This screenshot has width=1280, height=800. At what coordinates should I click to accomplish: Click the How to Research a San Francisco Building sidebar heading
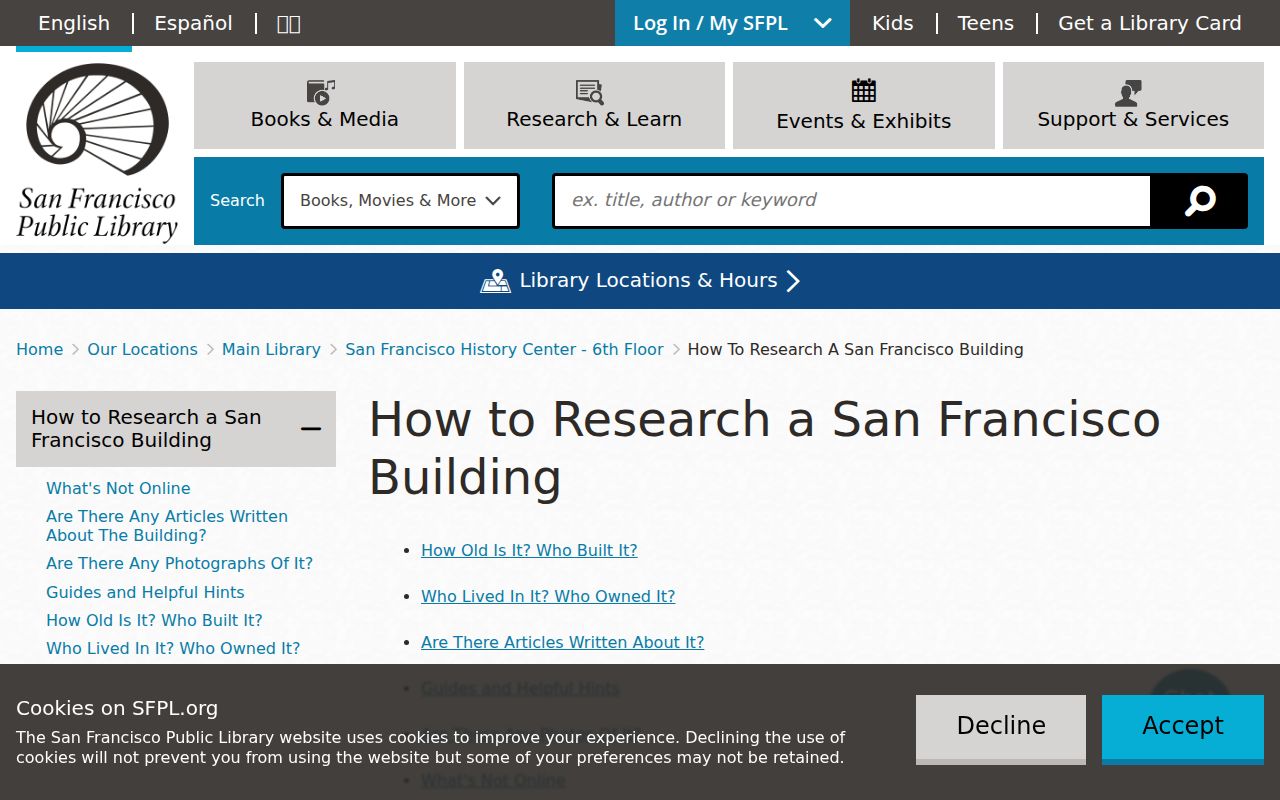click(x=146, y=429)
